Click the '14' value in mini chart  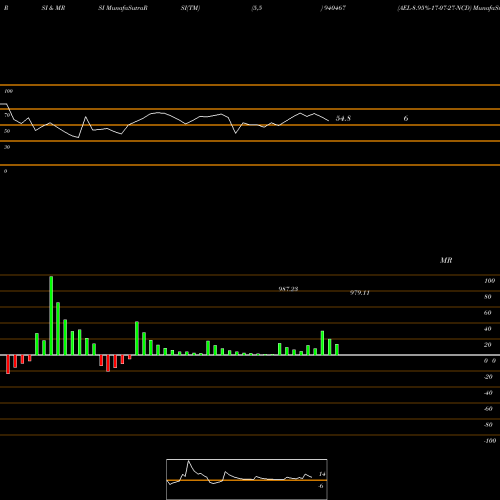pos(322,474)
